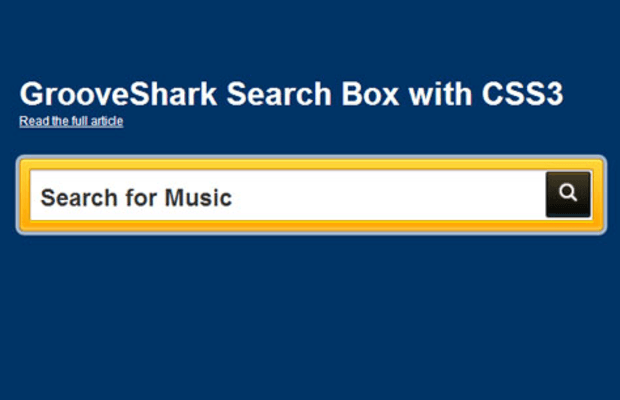
Task: Click CSS3 at the end of the heading
Action: point(522,94)
